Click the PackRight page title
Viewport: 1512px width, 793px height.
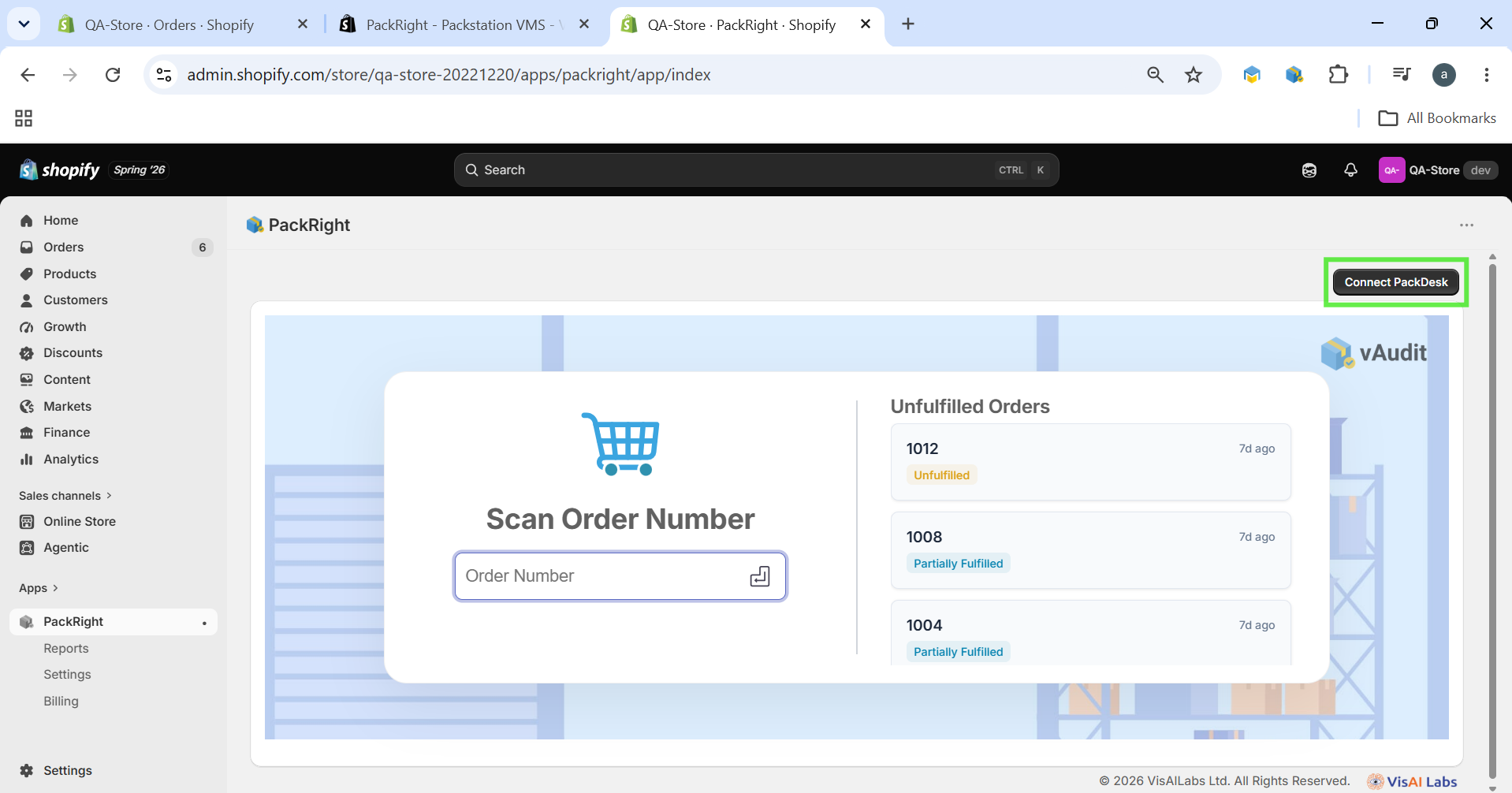[309, 225]
